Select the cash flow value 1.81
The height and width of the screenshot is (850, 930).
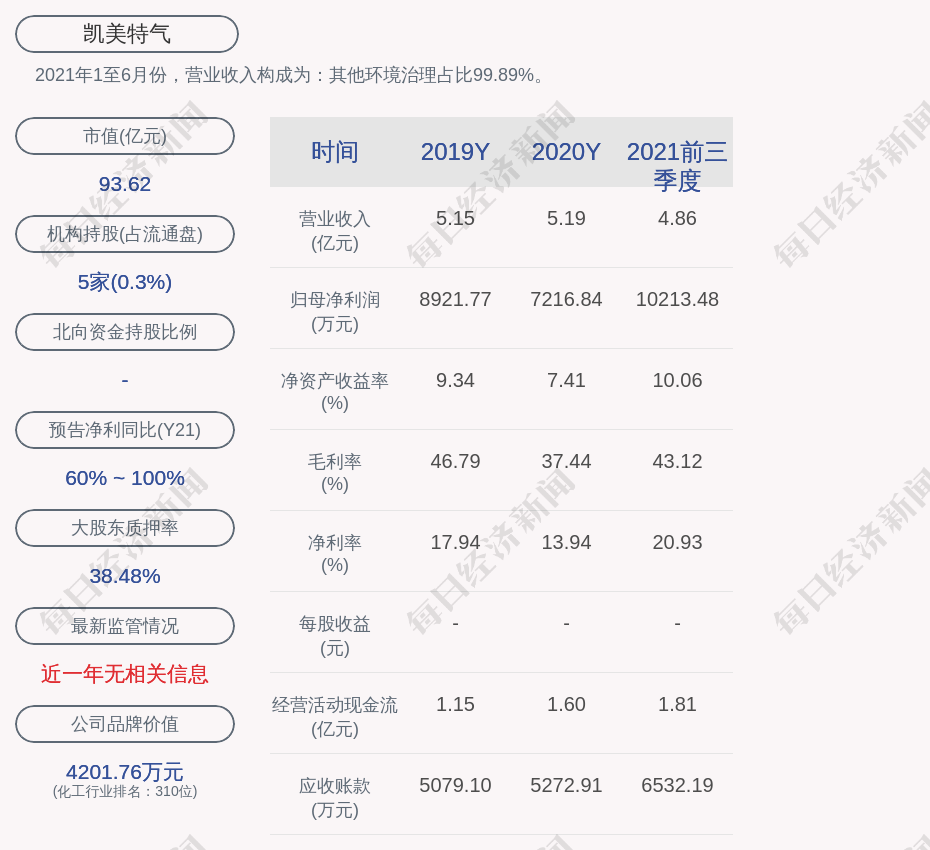tap(677, 704)
